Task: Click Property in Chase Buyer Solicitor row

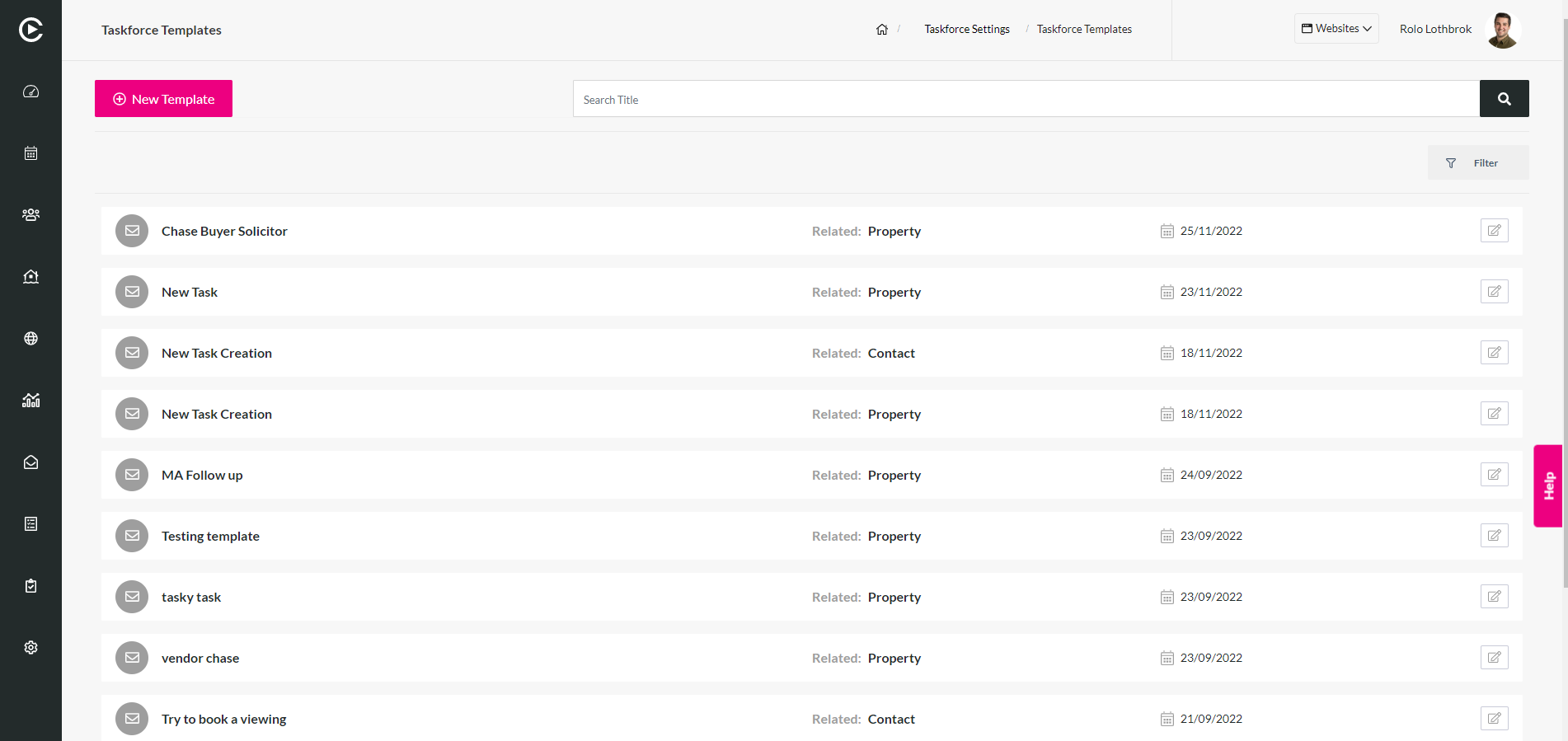Action: [x=894, y=232]
